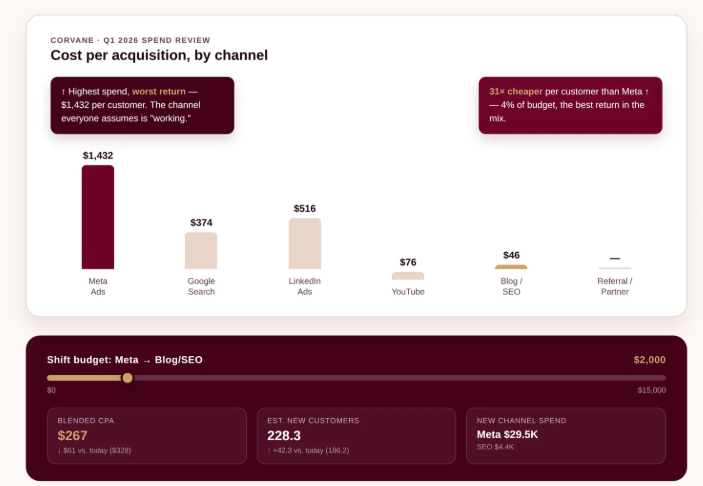This screenshot has height=486, width=703.
Task: Click the $0 slider minimum label
Action: point(52,390)
